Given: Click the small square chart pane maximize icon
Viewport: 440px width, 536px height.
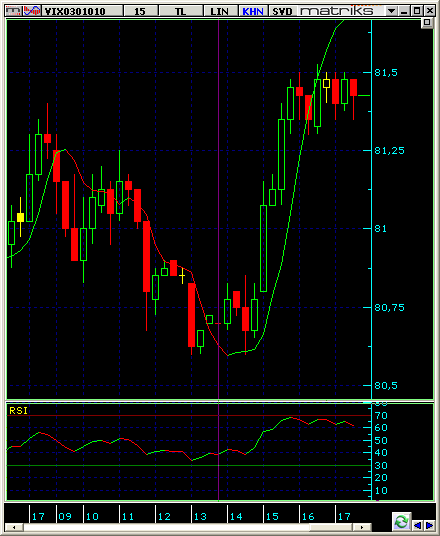Looking at the screenshot, I should click(x=427, y=23).
